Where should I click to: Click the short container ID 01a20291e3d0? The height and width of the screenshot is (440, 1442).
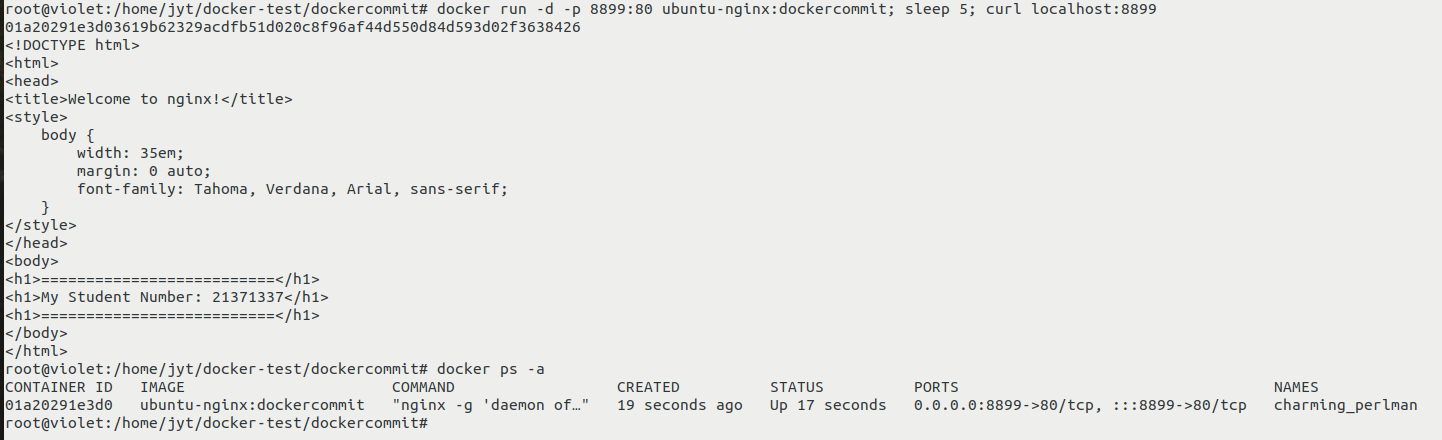(x=59, y=405)
